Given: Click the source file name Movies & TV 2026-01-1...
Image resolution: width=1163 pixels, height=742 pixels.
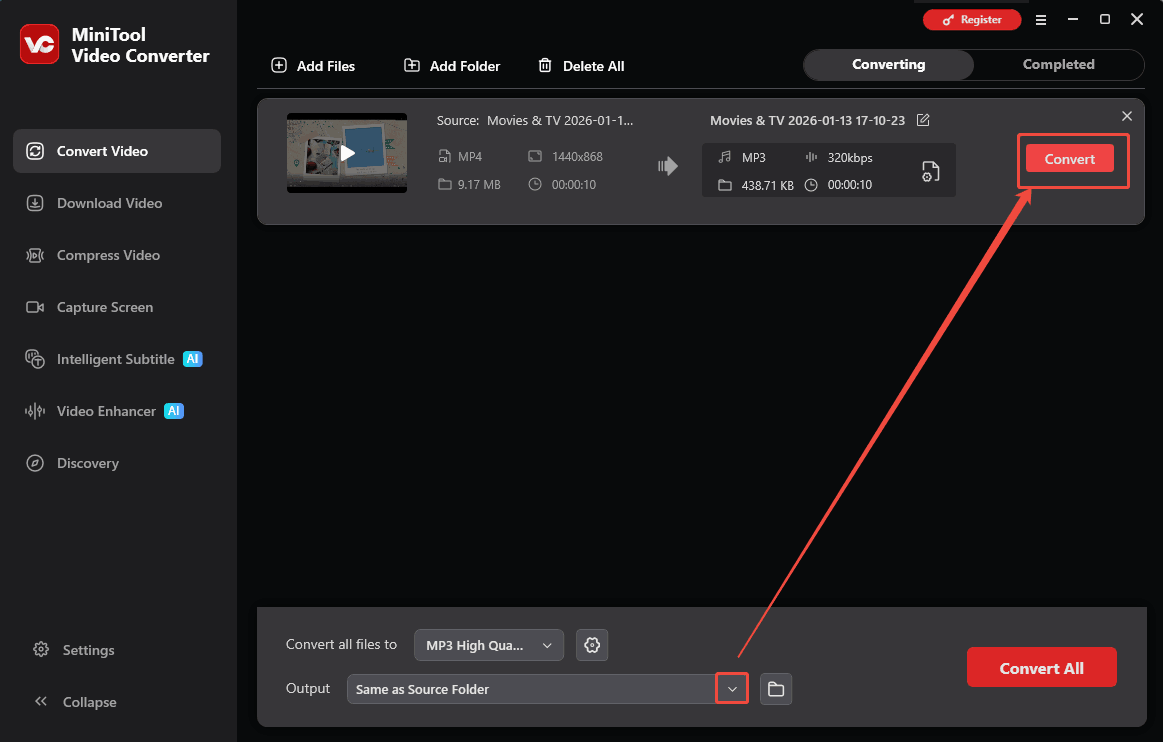Looking at the screenshot, I should click(560, 121).
